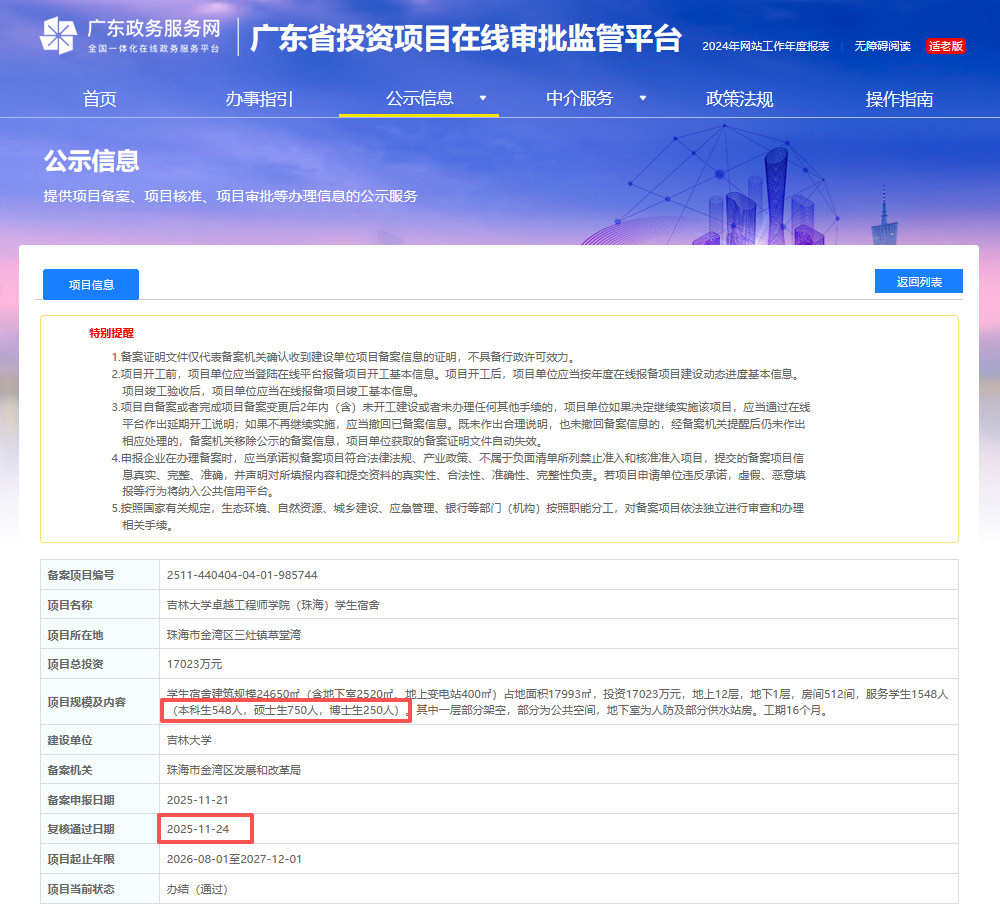Click filing date 2025-11-21

pos(198,800)
